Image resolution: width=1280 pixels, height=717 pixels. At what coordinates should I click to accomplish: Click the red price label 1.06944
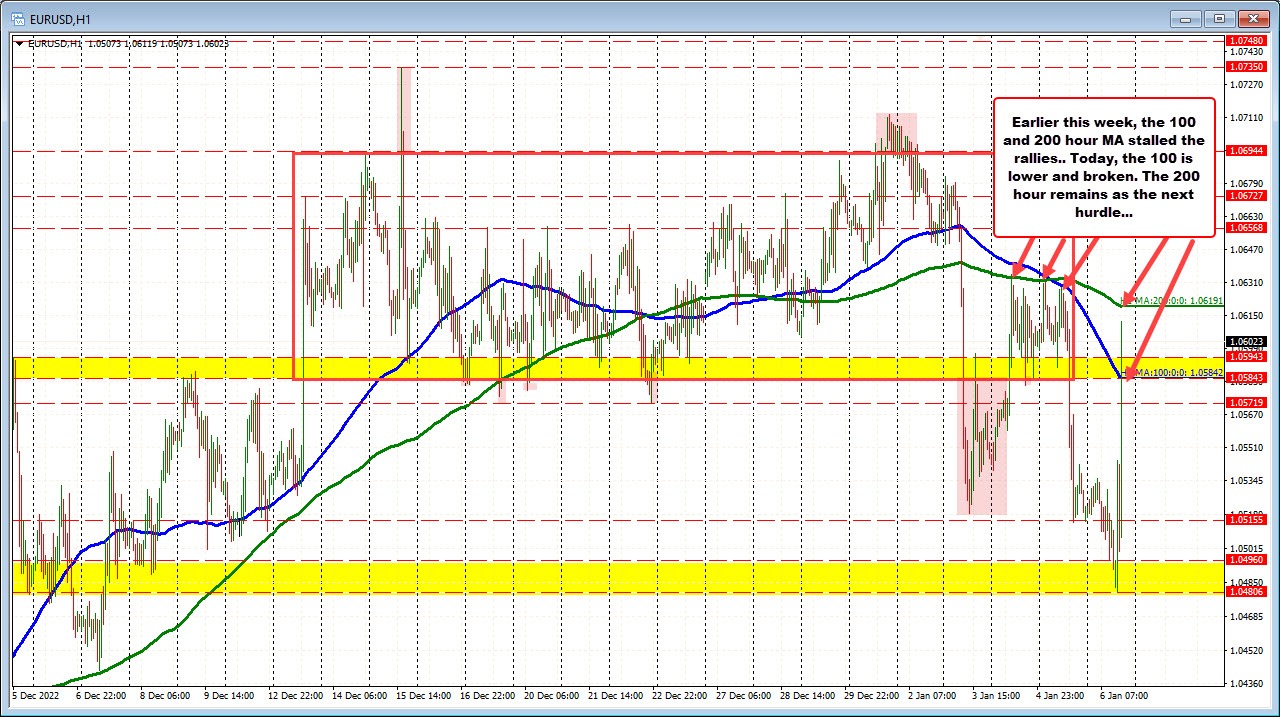coord(1246,150)
